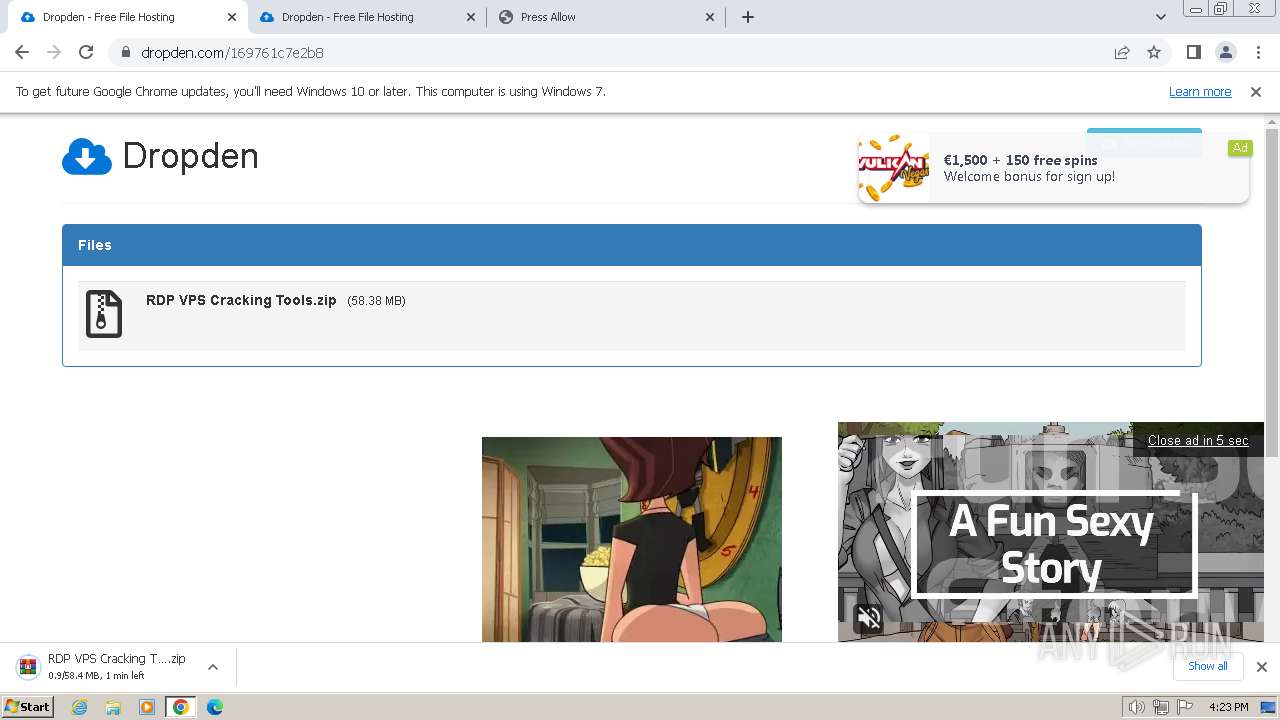Switch to Press Allow tab
The width and height of the screenshot is (1280, 720).
[x=606, y=17]
